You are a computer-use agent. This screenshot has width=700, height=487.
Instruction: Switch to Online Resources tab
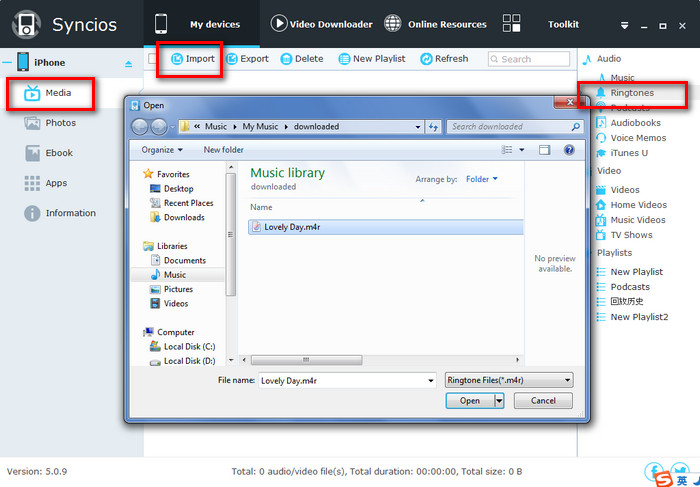435,24
